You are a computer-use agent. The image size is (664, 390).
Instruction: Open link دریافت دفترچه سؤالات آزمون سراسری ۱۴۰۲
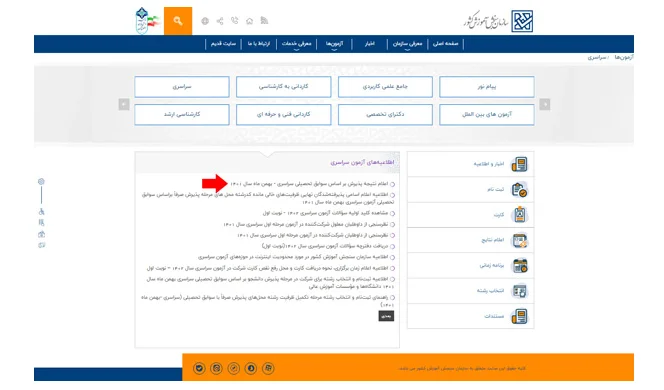tap(325, 246)
